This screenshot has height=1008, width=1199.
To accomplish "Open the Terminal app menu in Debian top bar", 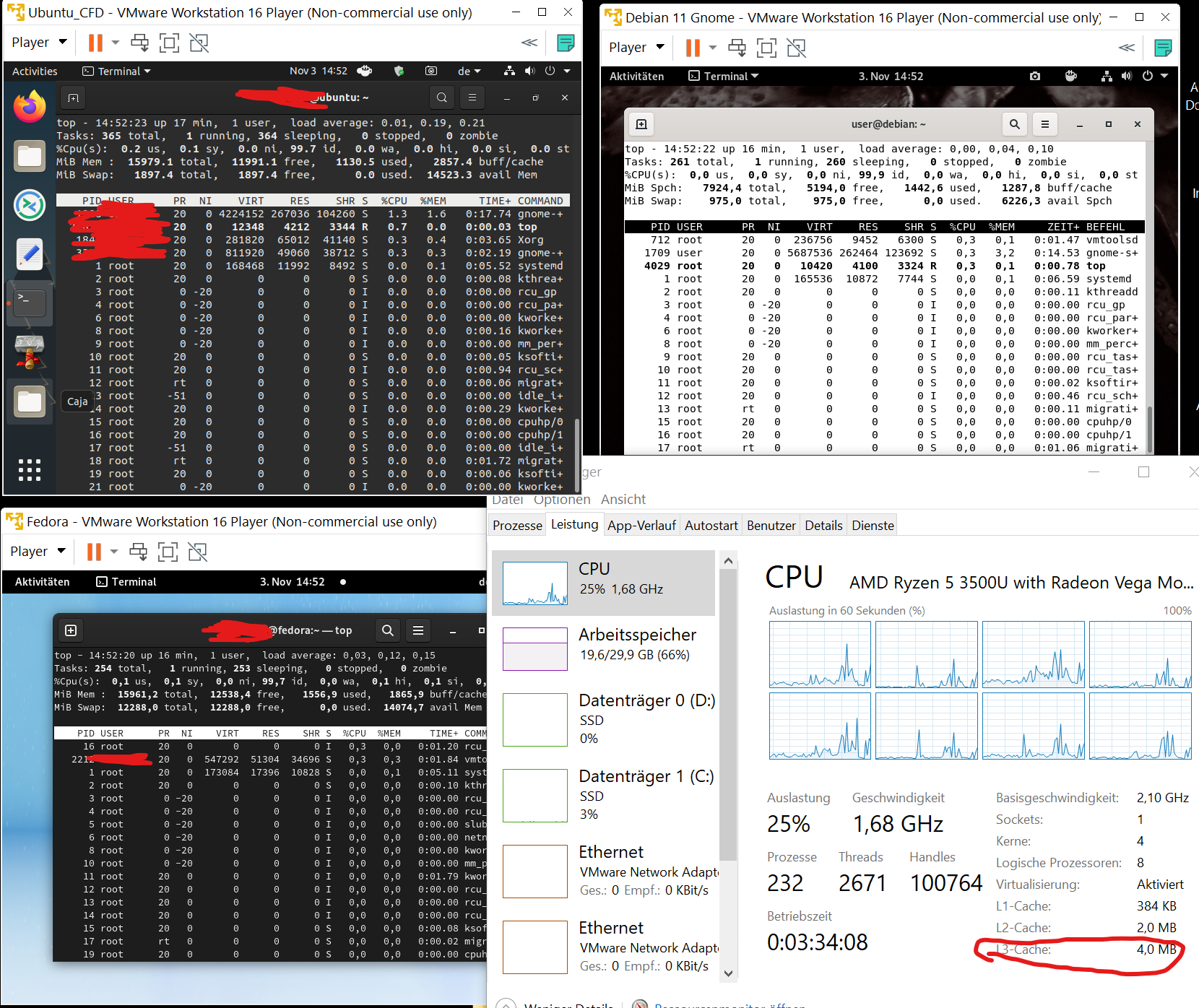I will click(x=724, y=76).
